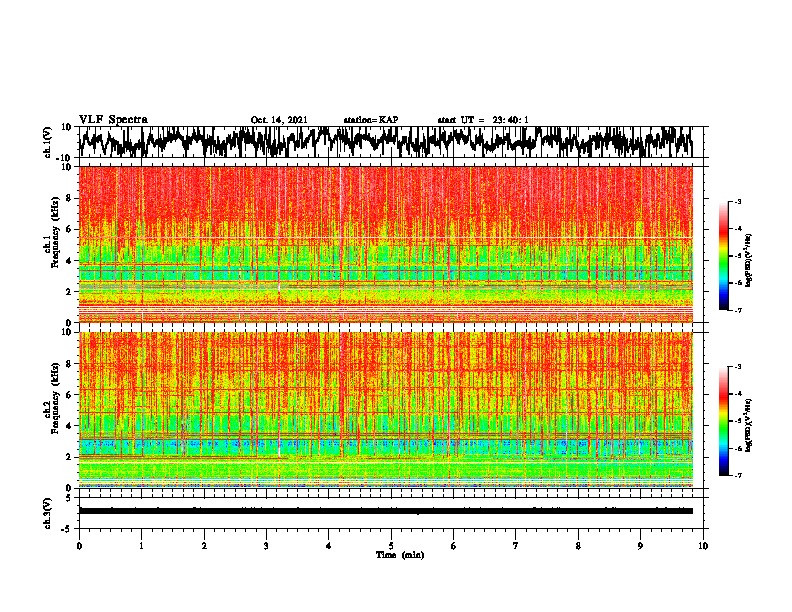Click the '-3' label on ch.2 color bar
Screen dimensions: 792x612
(x=737, y=367)
